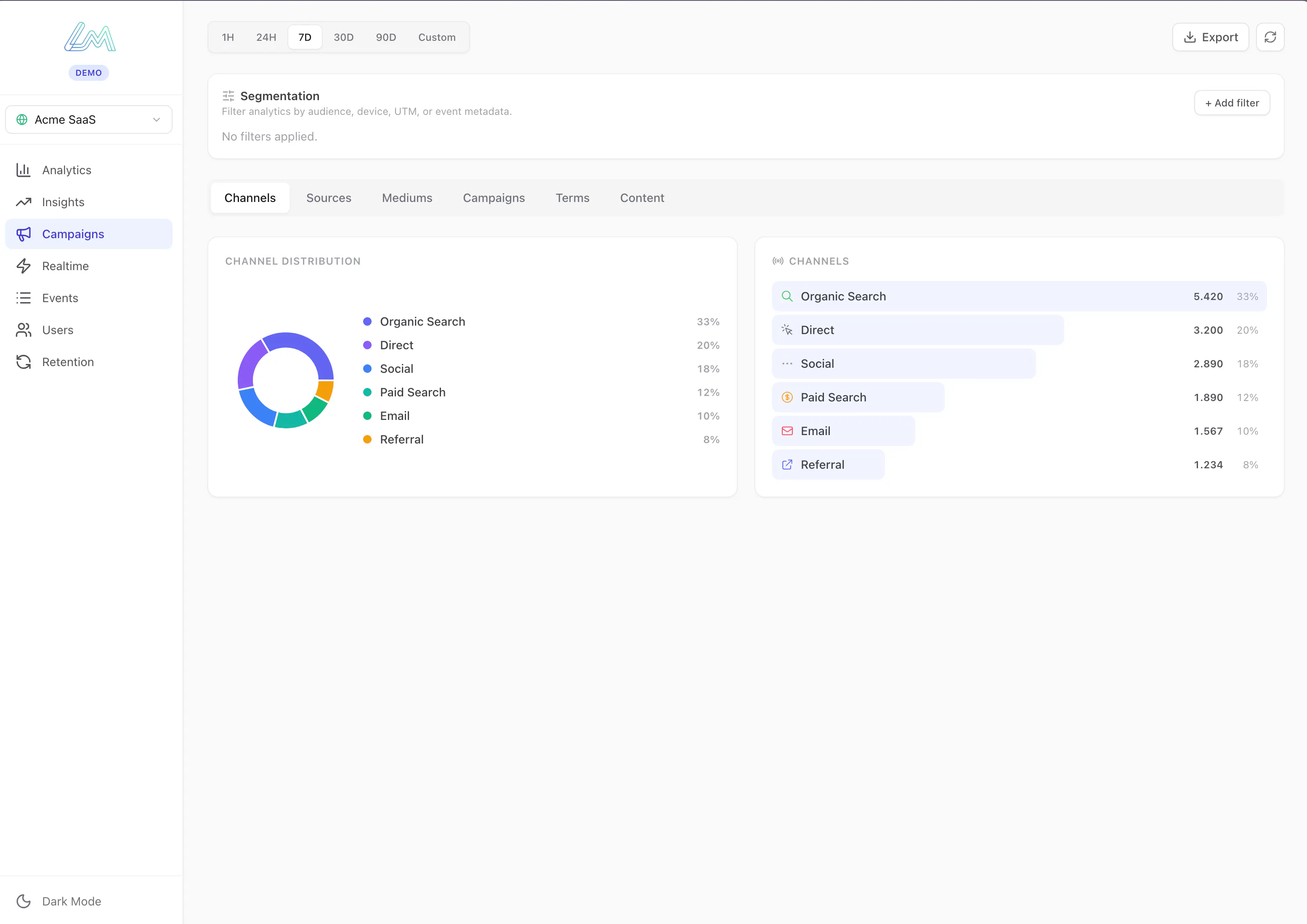
Task: Select the Social row in Channels list
Action: 1019,363
